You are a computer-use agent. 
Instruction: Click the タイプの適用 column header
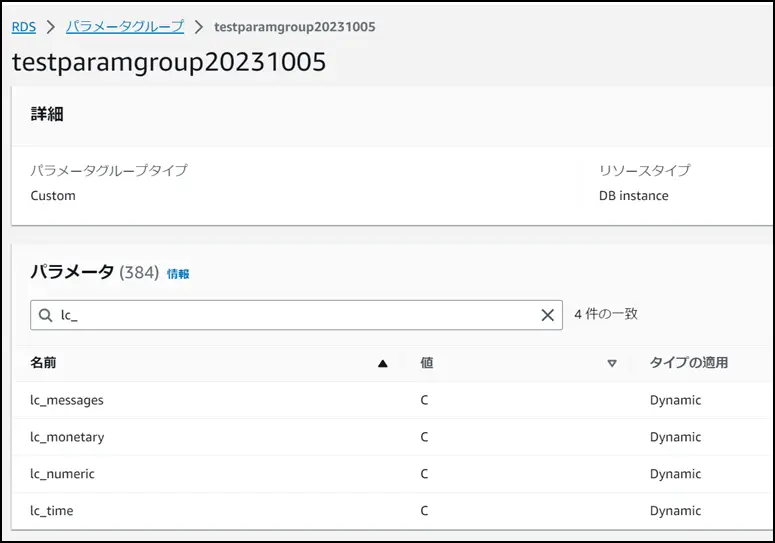pos(689,363)
